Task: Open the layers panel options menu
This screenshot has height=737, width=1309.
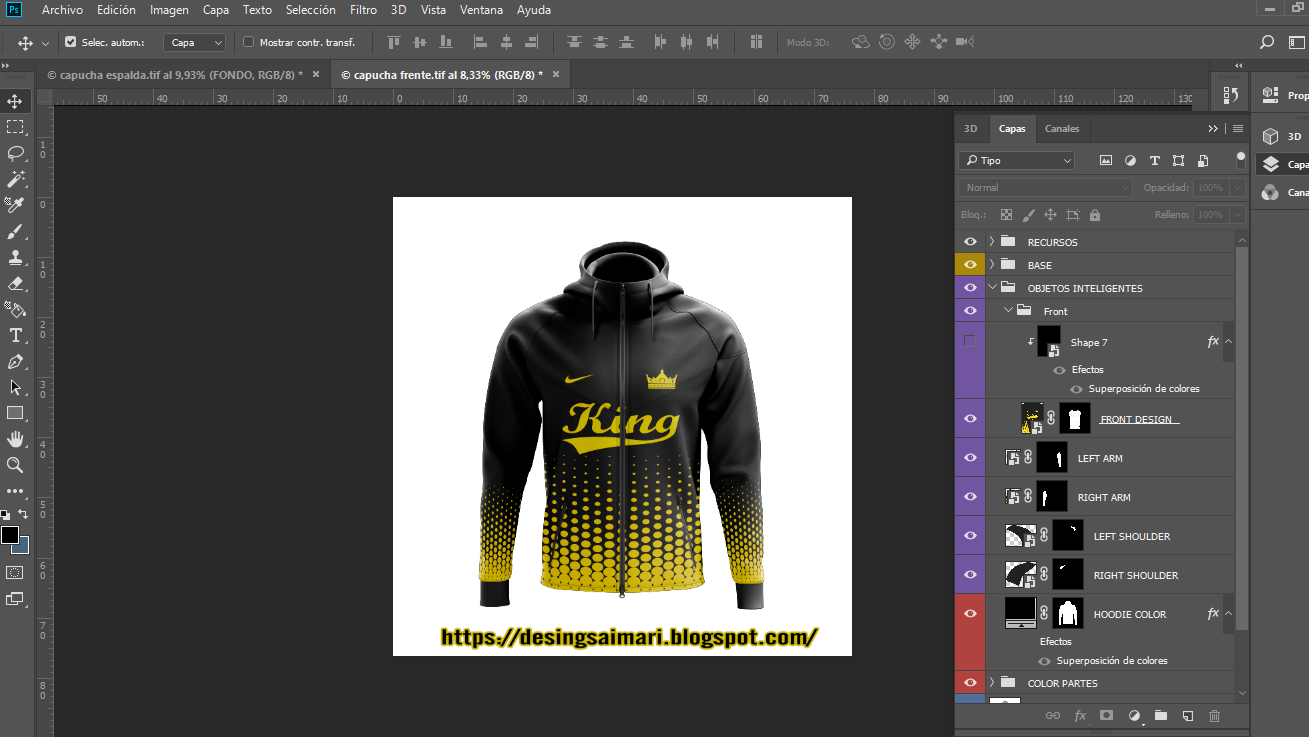Action: point(1238,129)
